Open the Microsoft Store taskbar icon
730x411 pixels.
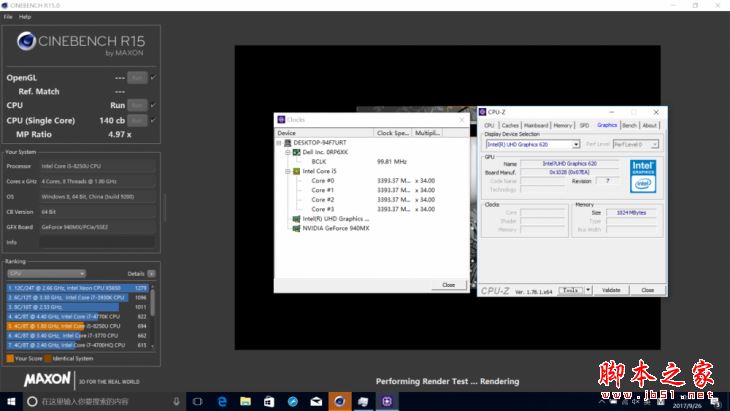click(269, 401)
